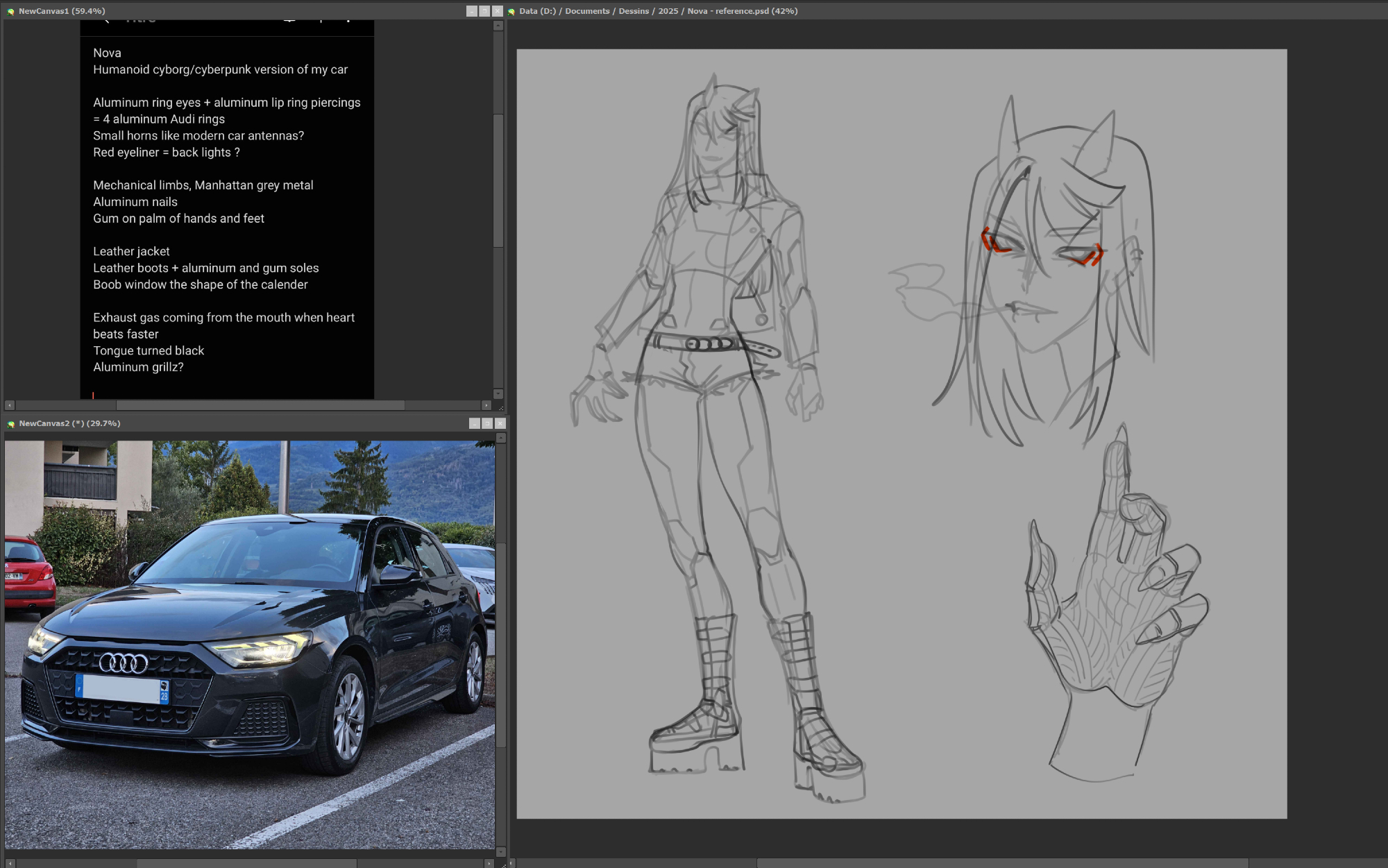The image size is (1388, 868).
Task: Click scroll-up arrow in NewCanvas1
Action: [x=498, y=26]
